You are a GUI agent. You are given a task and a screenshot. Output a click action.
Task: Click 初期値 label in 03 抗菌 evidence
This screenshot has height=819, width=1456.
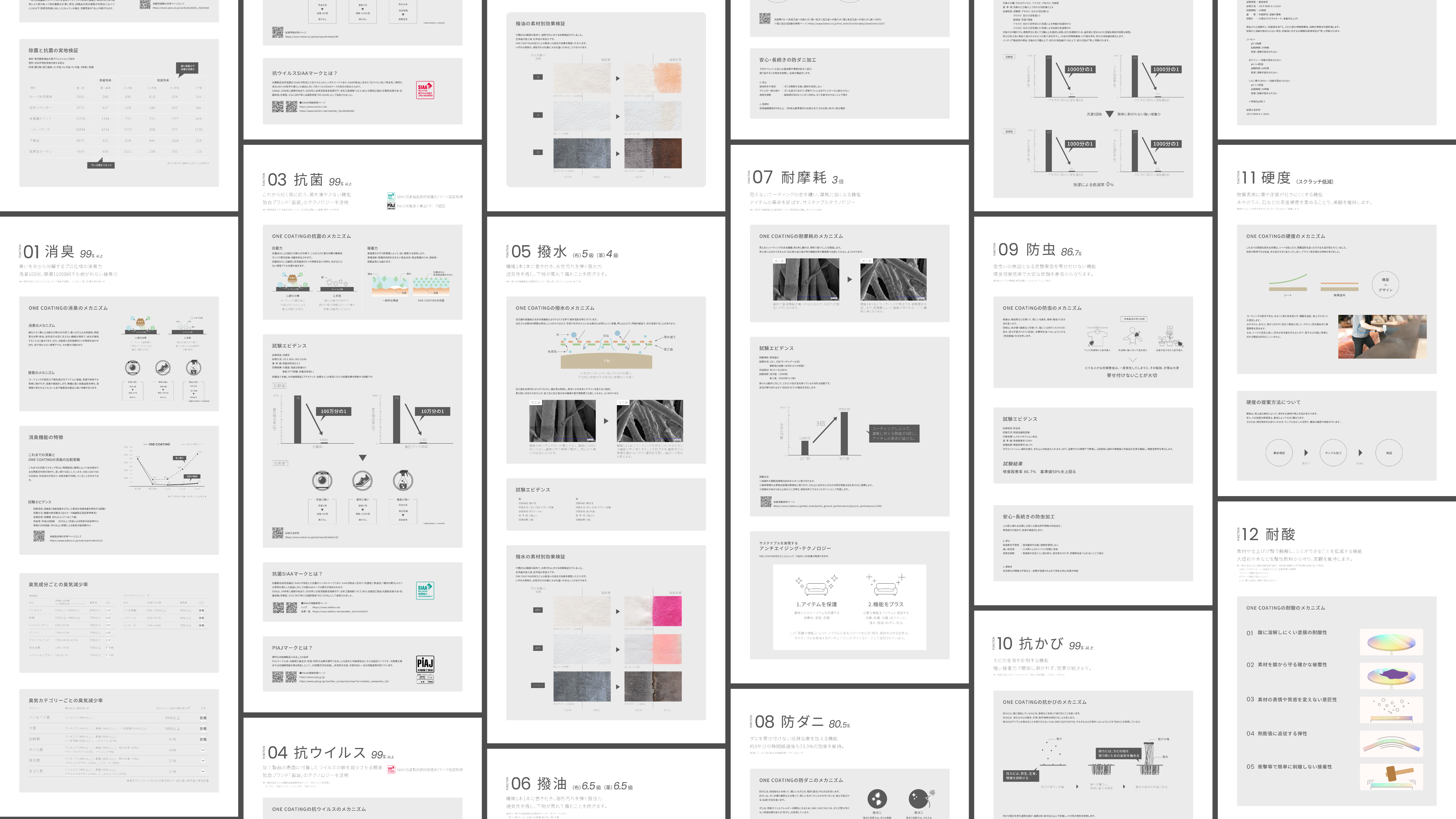point(279,385)
